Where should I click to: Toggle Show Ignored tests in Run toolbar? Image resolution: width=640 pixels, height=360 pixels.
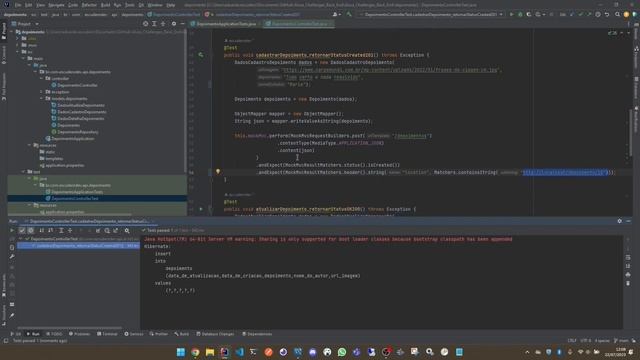click(31, 231)
